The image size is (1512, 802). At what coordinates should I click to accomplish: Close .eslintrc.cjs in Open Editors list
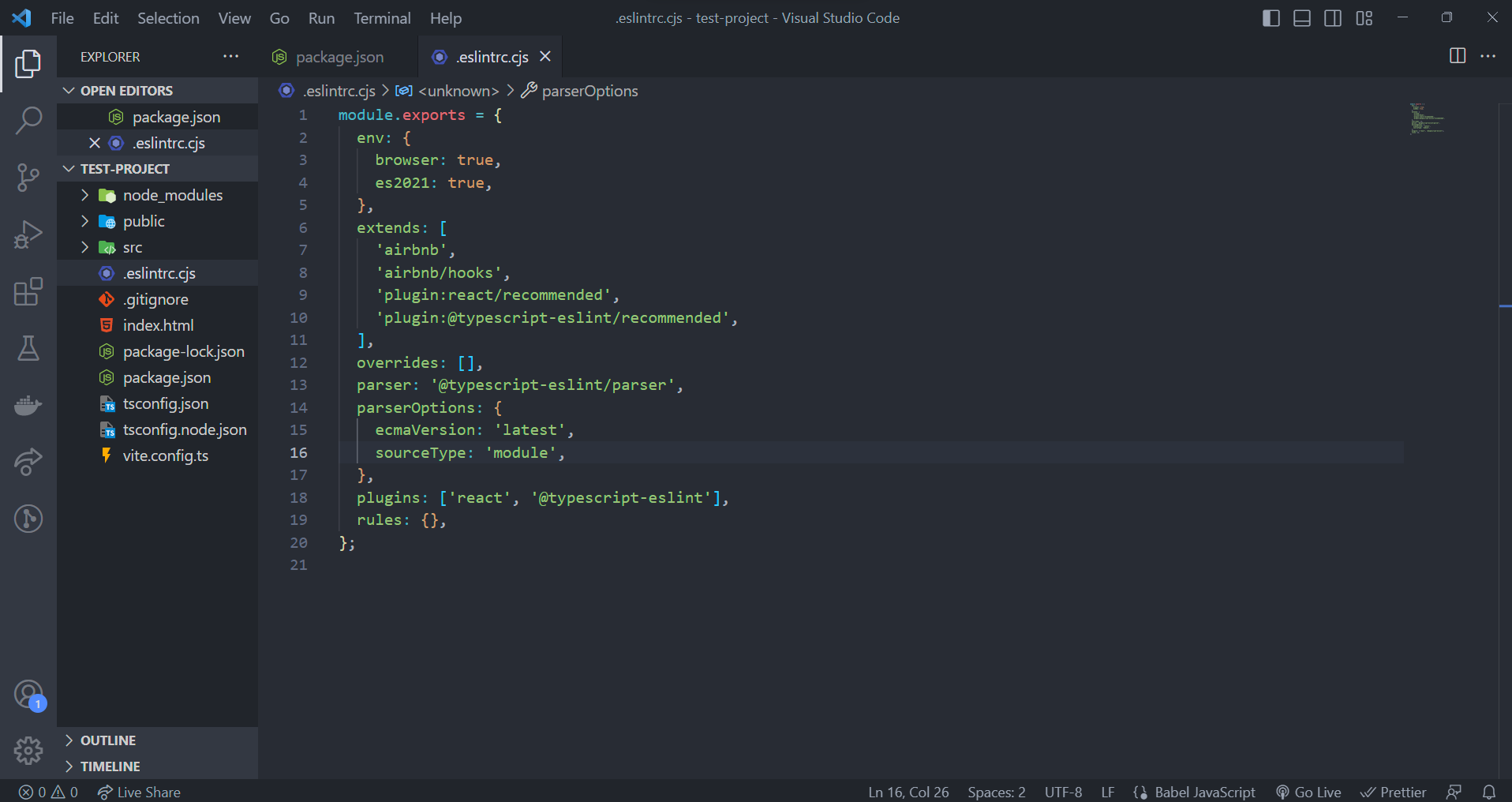tap(95, 143)
